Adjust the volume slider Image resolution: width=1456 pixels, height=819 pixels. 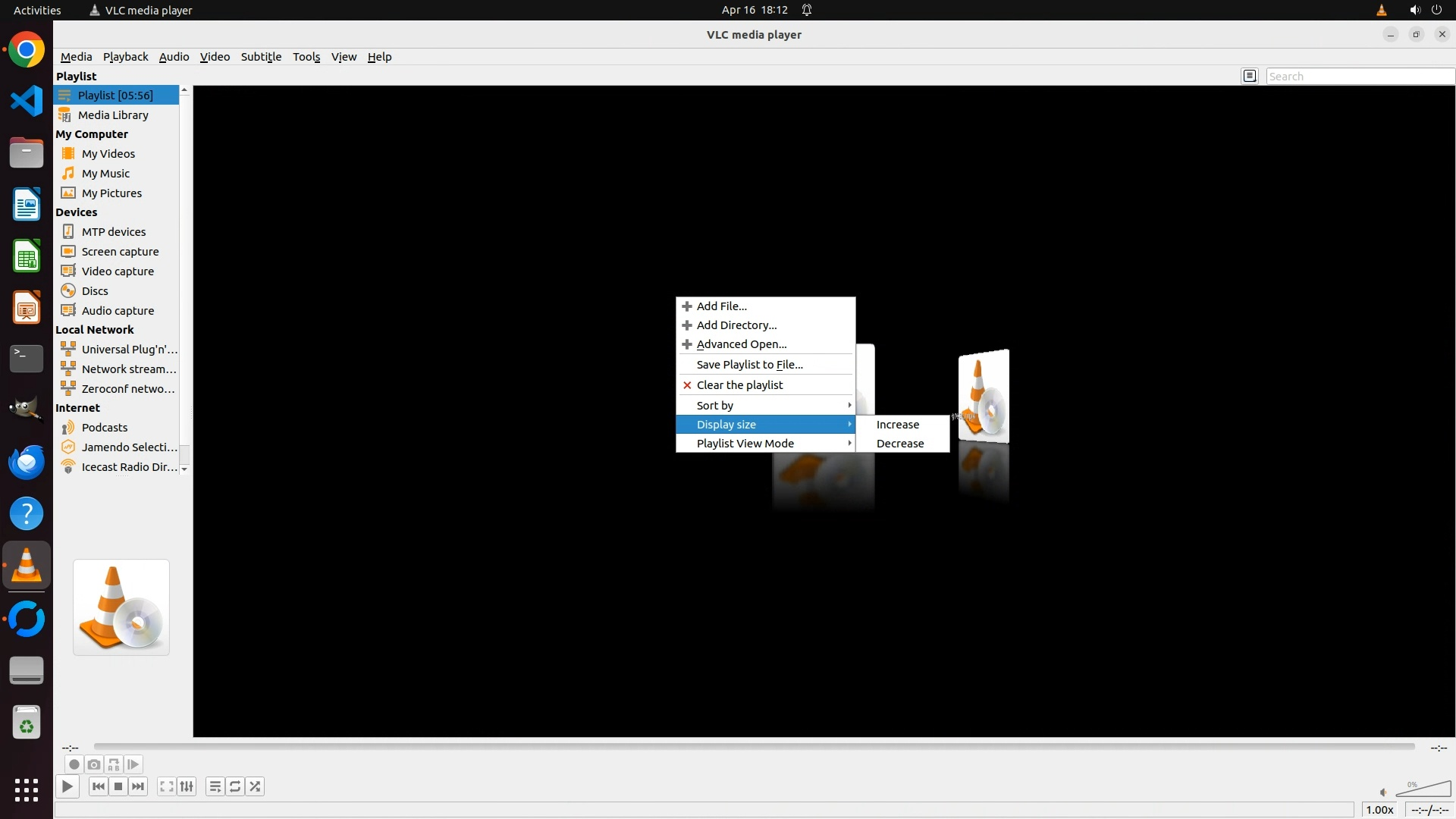pyautogui.click(x=1423, y=789)
